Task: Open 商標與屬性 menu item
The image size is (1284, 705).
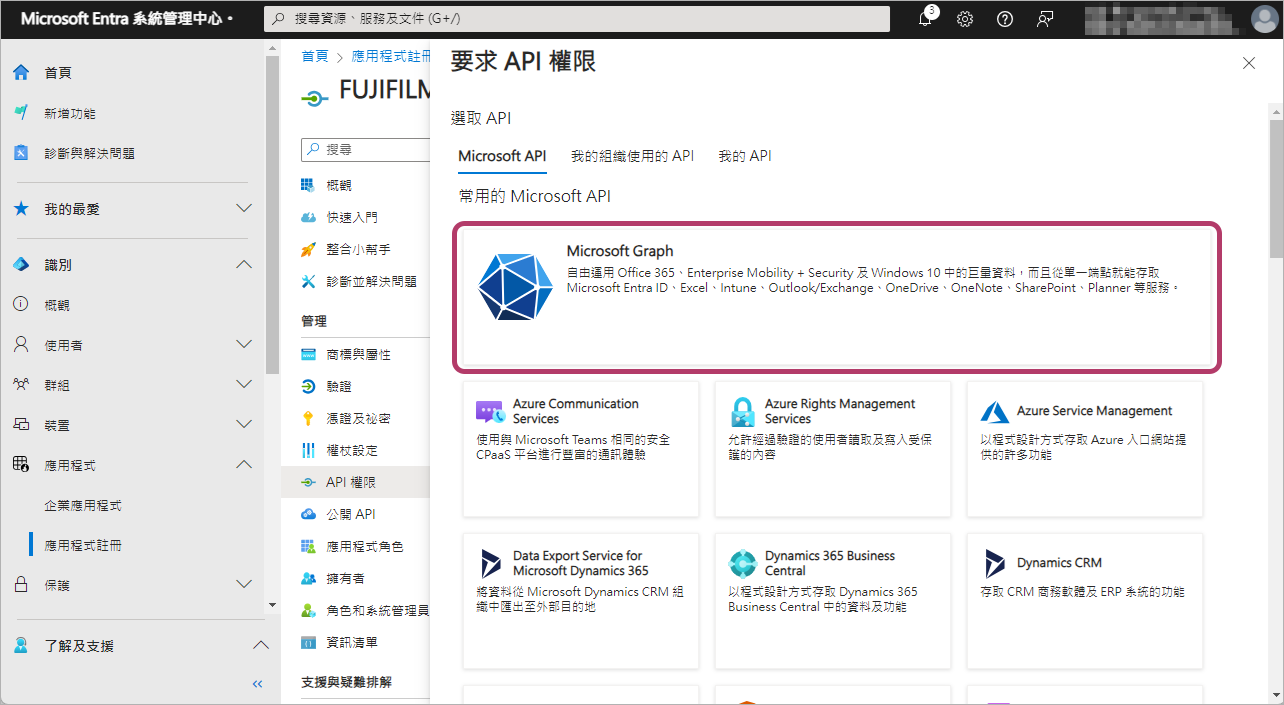Action: tap(356, 354)
